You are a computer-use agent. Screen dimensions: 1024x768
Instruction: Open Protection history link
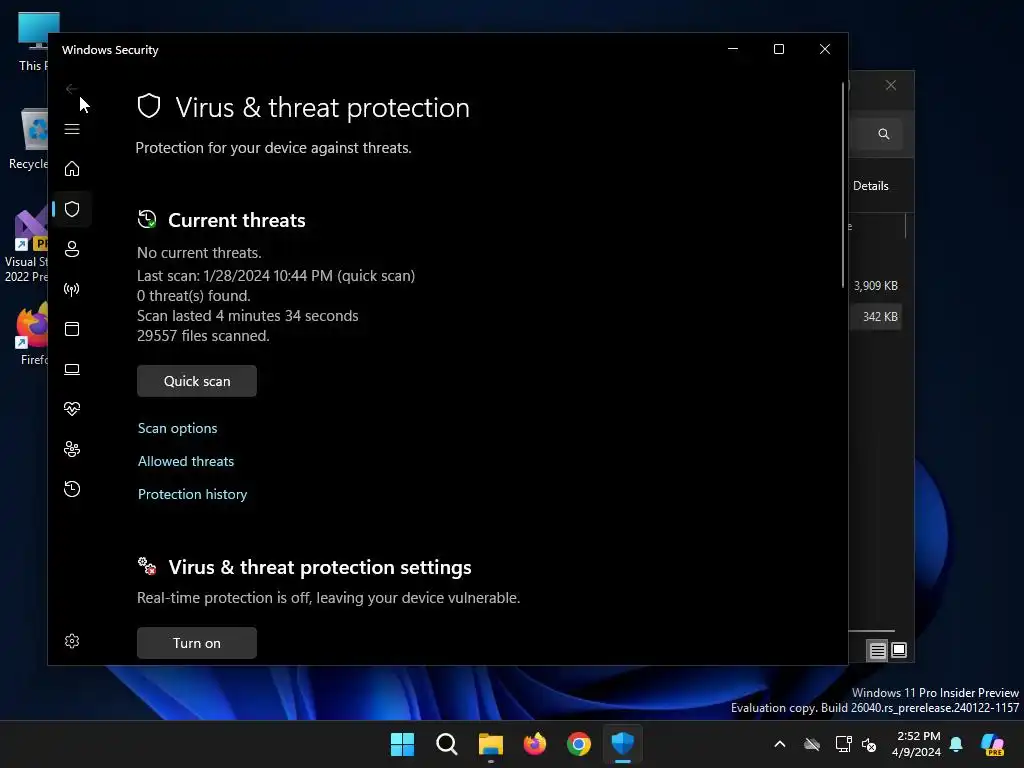tap(193, 494)
